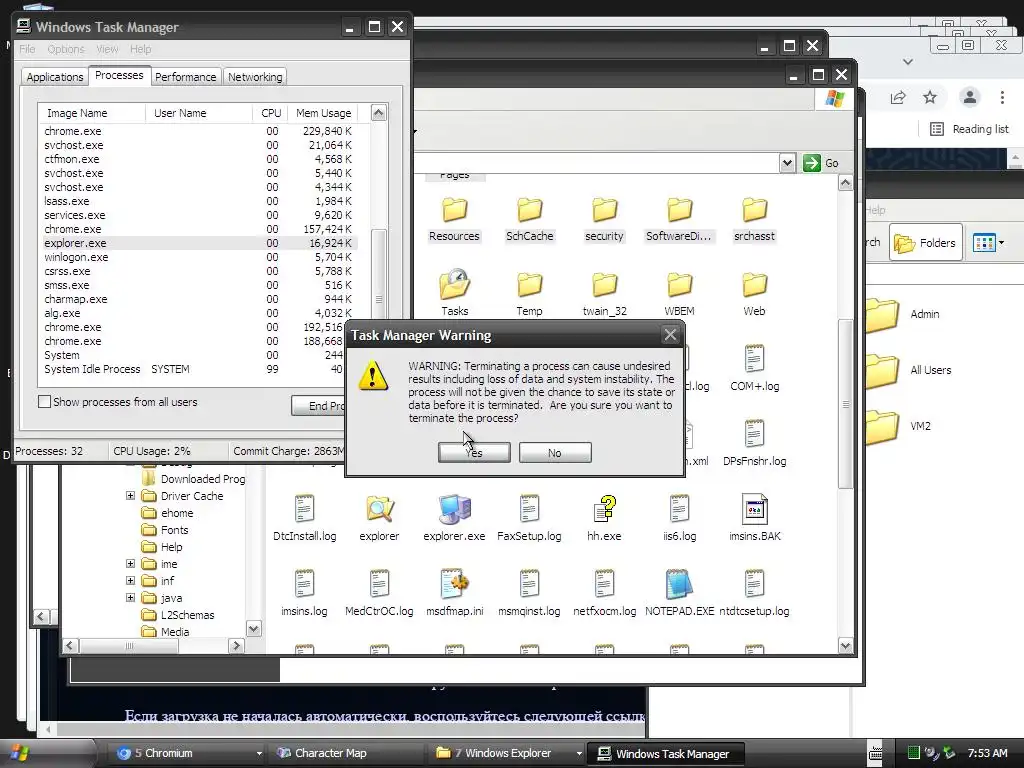Switch to the Networking tab

pyautogui.click(x=255, y=77)
